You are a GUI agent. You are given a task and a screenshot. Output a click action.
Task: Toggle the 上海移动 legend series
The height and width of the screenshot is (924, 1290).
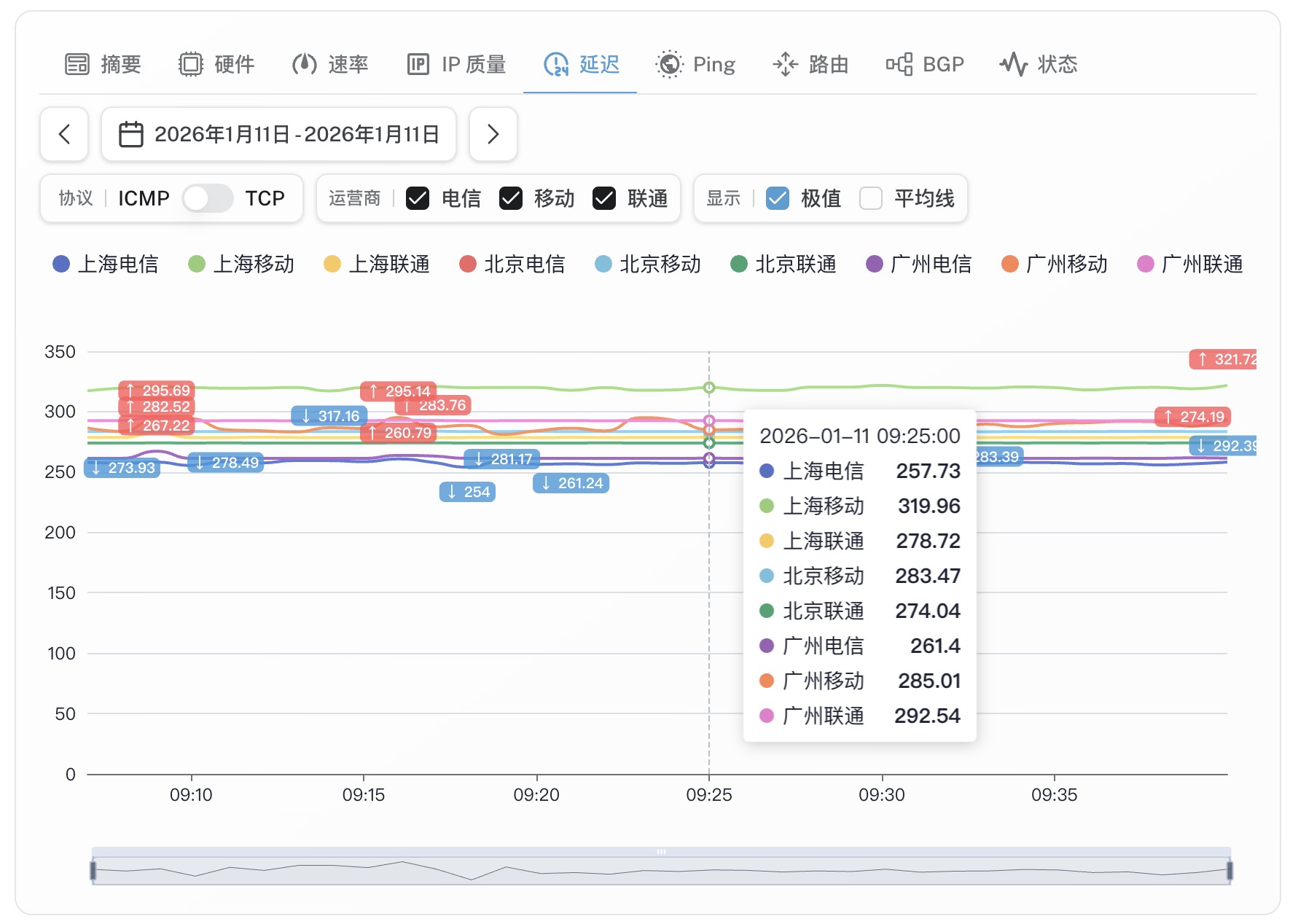pos(241,264)
